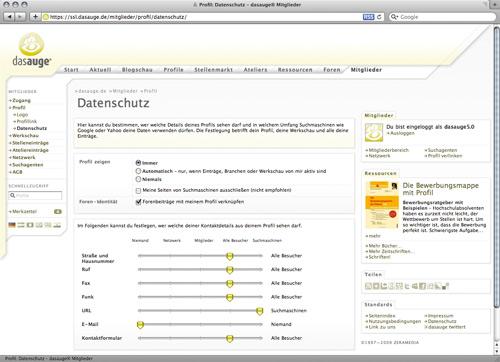Select the German flag
Viewport: 500px width, 362px height.
pyautogui.click(x=12, y=225)
